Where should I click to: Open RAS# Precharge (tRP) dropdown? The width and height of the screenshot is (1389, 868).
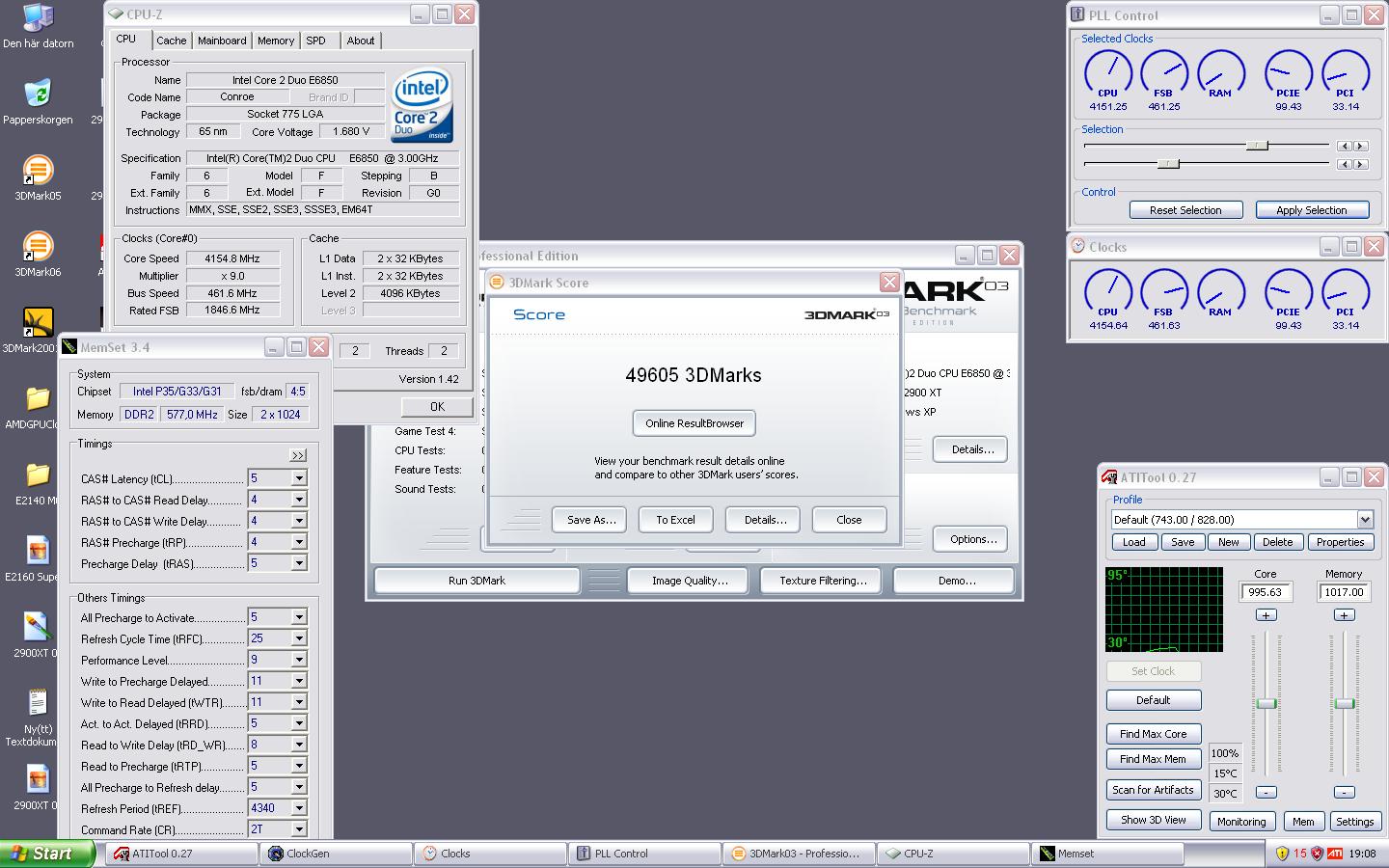[299, 542]
